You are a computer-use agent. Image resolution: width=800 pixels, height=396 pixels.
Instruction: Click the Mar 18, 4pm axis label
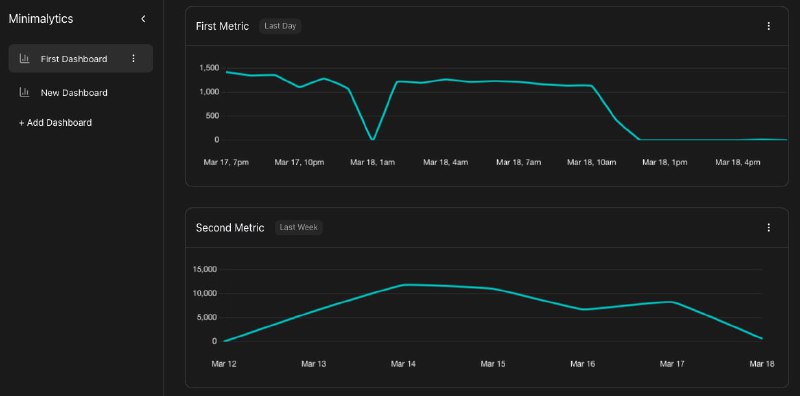(738, 162)
